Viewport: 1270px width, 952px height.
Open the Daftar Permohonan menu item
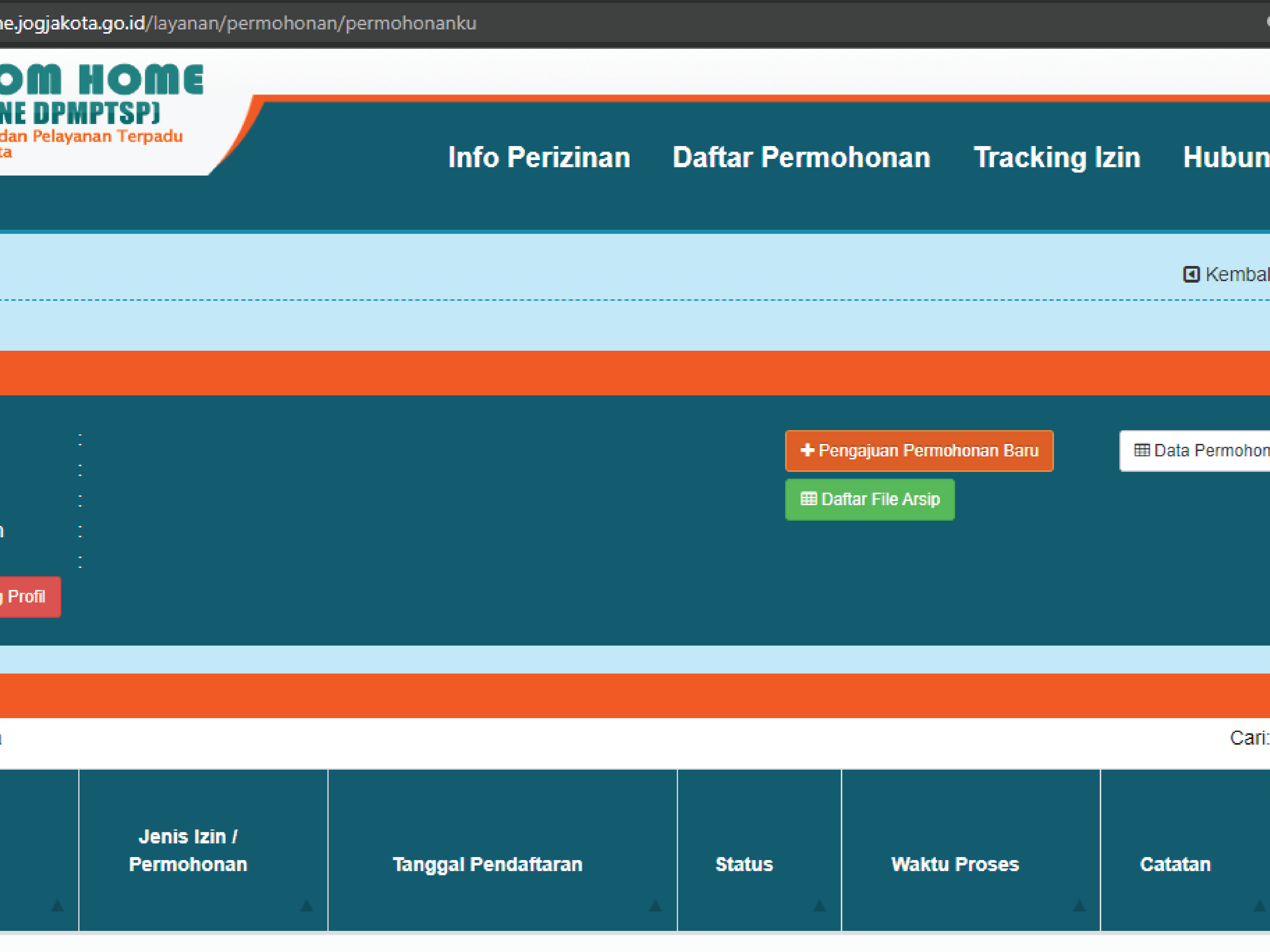pos(801,157)
